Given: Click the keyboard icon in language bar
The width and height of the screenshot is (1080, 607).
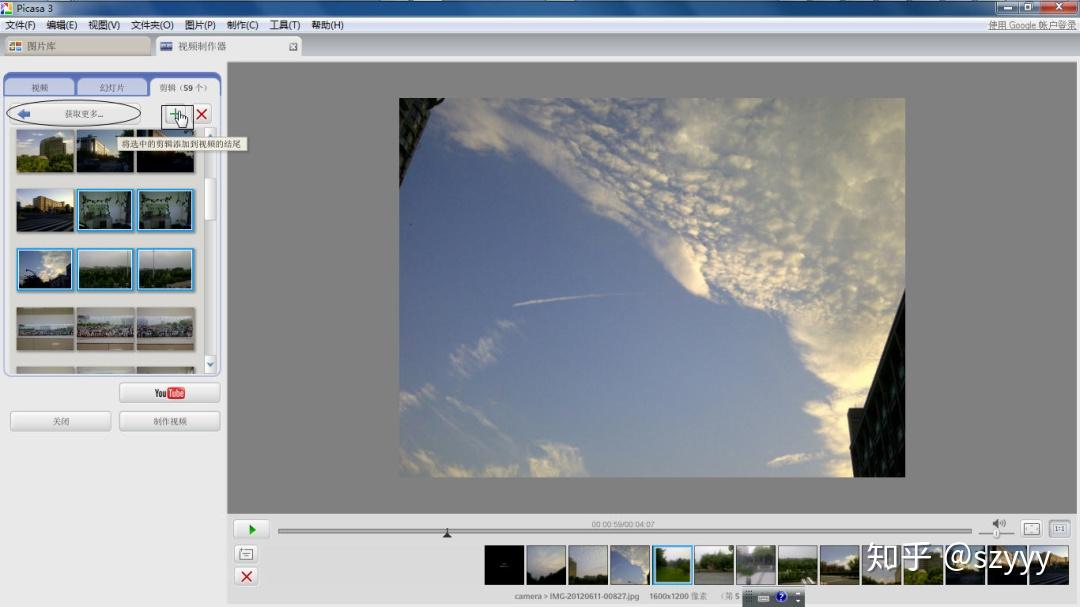Looking at the screenshot, I should pyautogui.click(x=763, y=597).
